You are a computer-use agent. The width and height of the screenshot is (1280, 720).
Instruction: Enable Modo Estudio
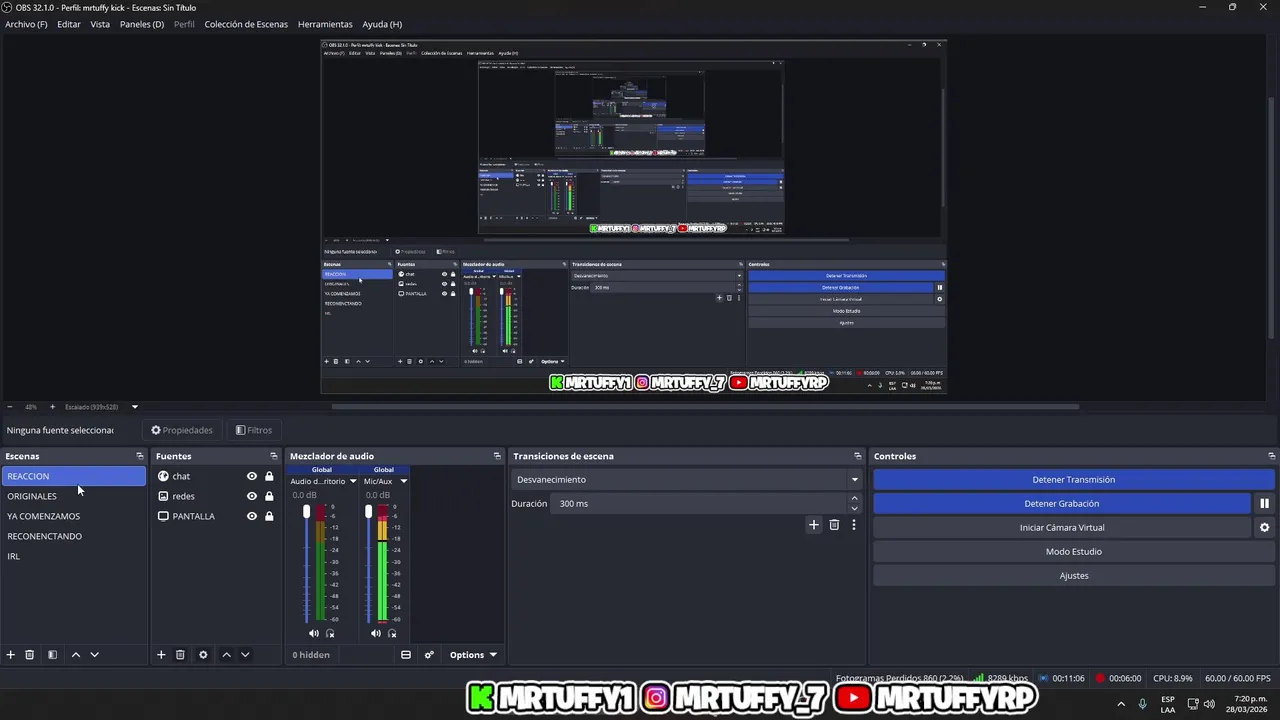1074,552
